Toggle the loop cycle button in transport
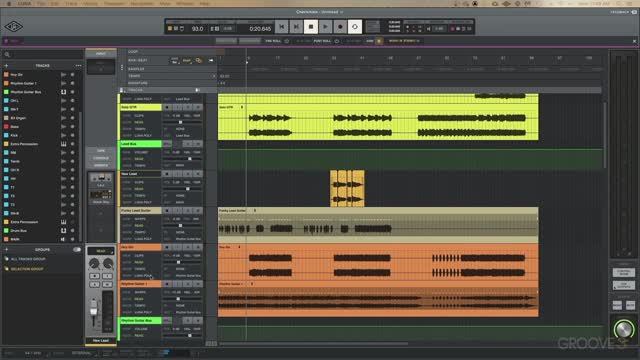Image resolution: width=640 pixels, height=360 pixels. point(355,27)
